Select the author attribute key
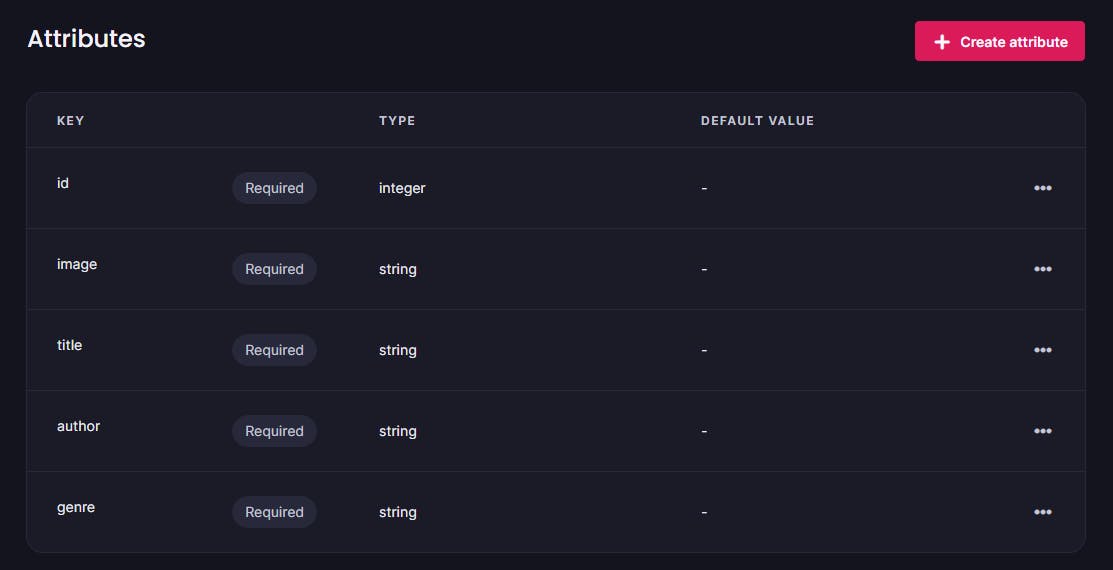The height and width of the screenshot is (570, 1113). click(x=79, y=427)
